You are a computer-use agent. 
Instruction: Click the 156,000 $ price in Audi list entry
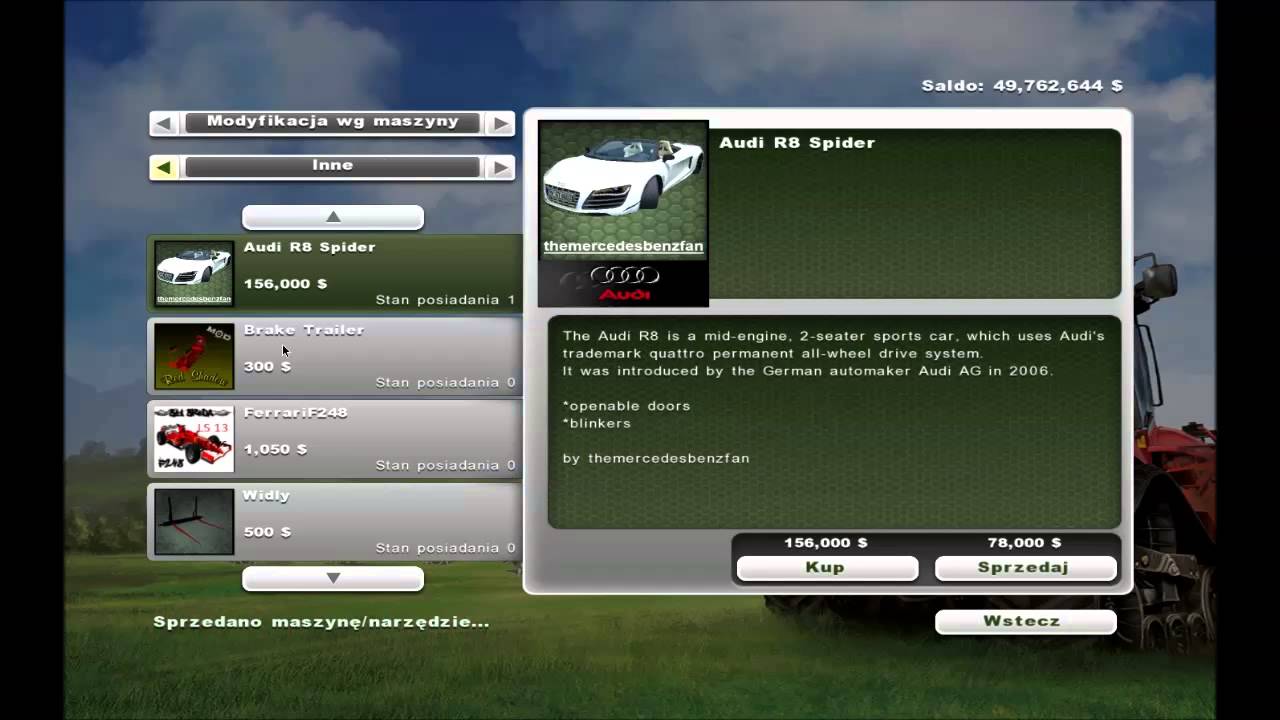pyautogui.click(x=285, y=284)
